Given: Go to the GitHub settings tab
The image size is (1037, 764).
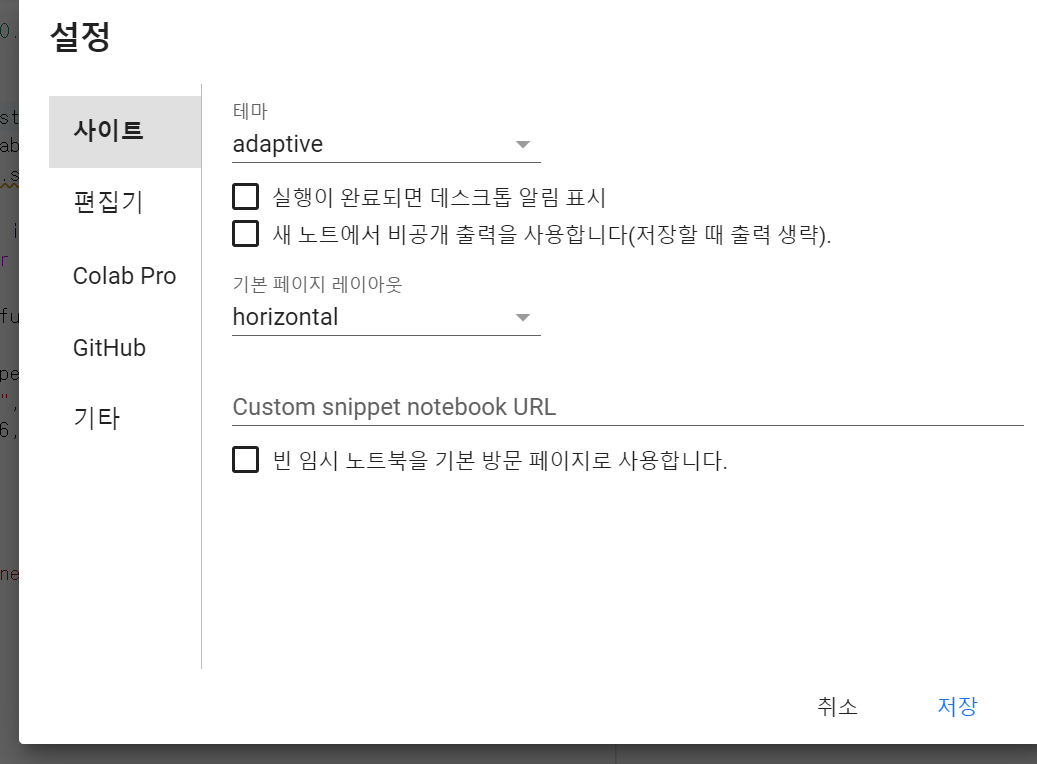Looking at the screenshot, I should pos(109,348).
